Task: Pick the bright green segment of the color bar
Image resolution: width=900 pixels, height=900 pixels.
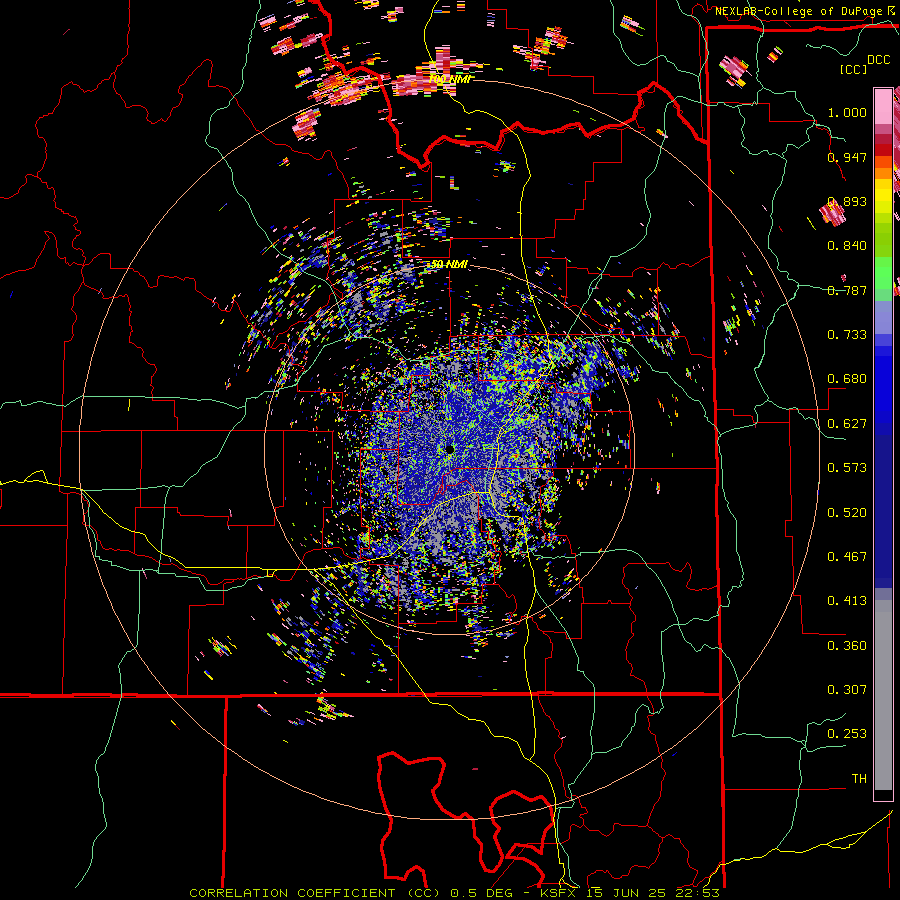Action: click(x=883, y=273)
